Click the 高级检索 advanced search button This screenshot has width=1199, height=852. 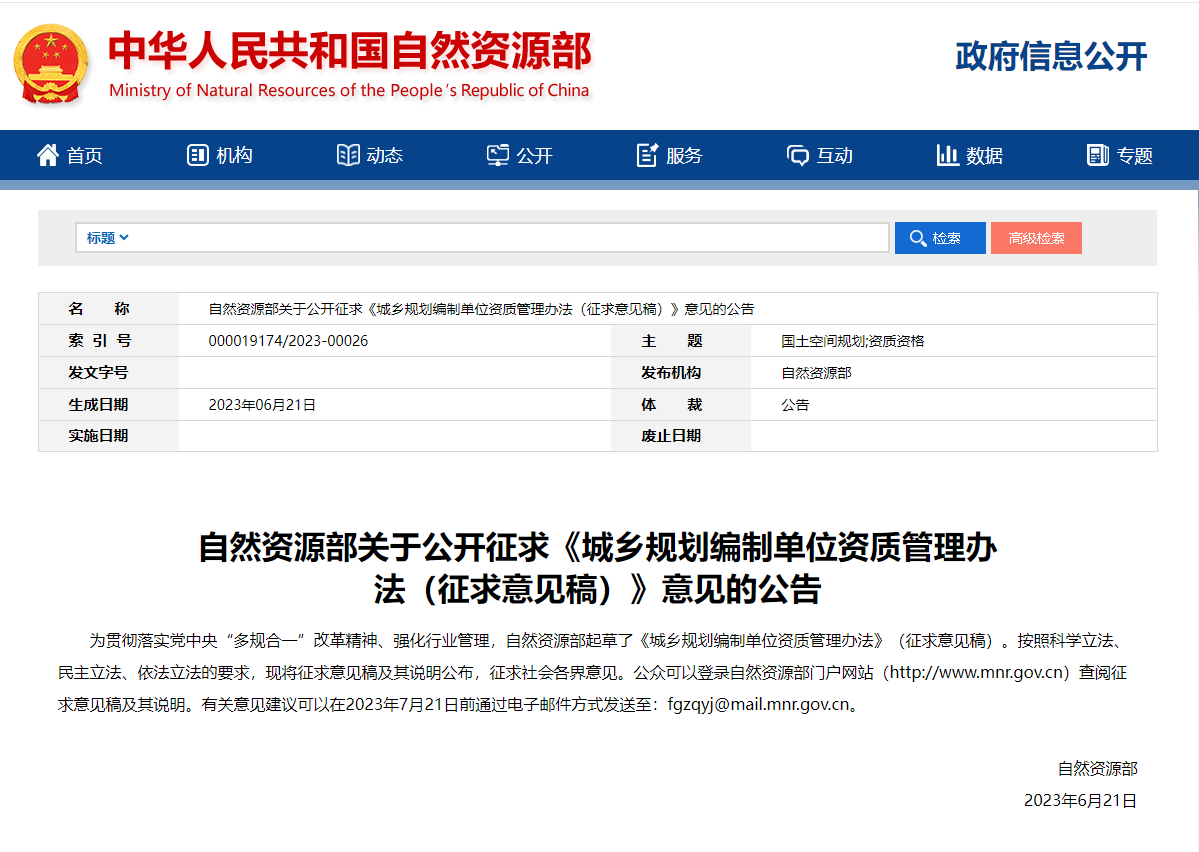click(1036, 238)
